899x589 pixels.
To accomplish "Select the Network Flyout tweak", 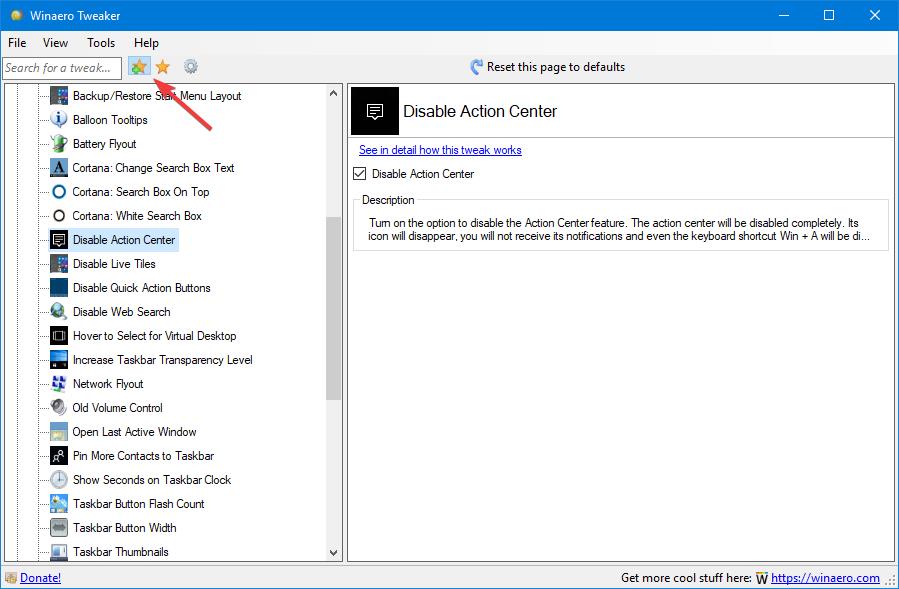I will [x=108, y=384].
